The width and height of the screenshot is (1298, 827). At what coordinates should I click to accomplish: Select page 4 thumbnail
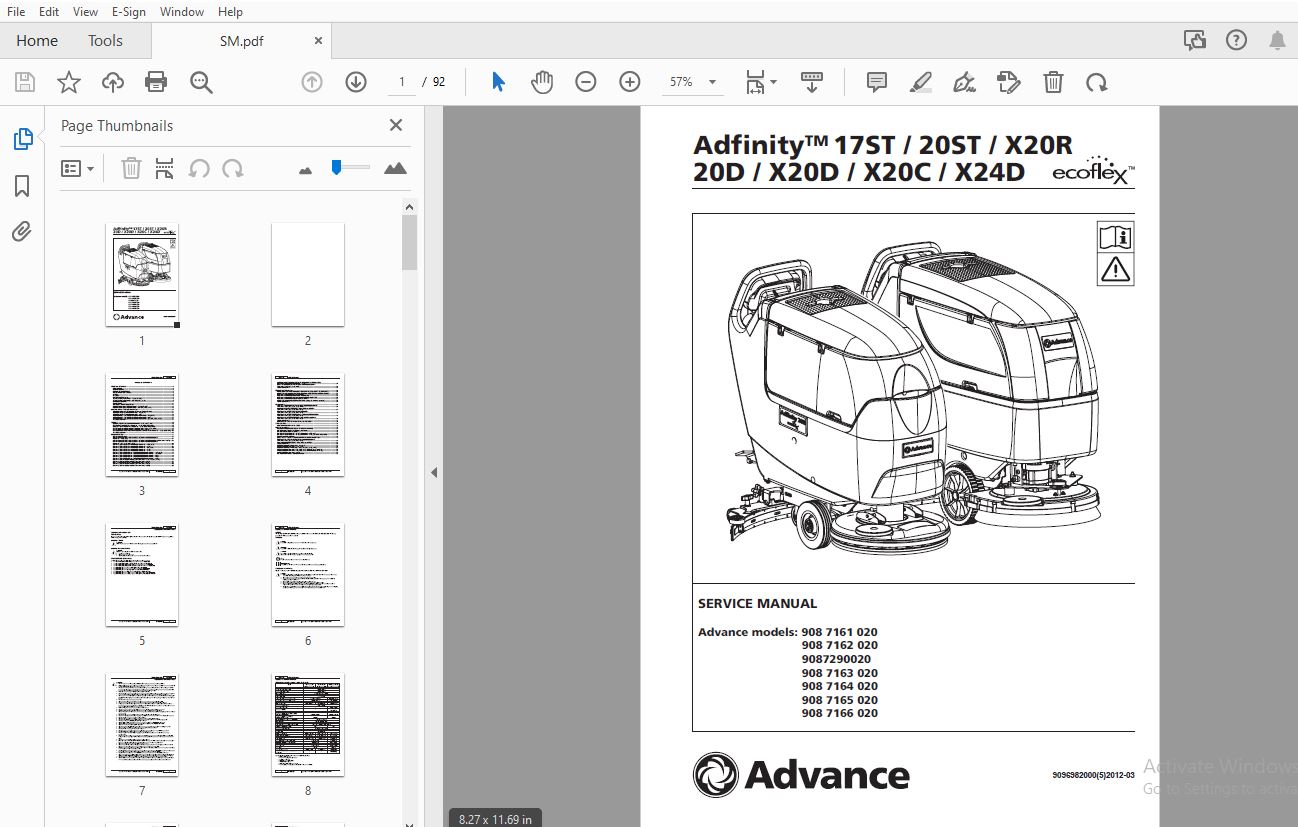(x=308, y=425)
